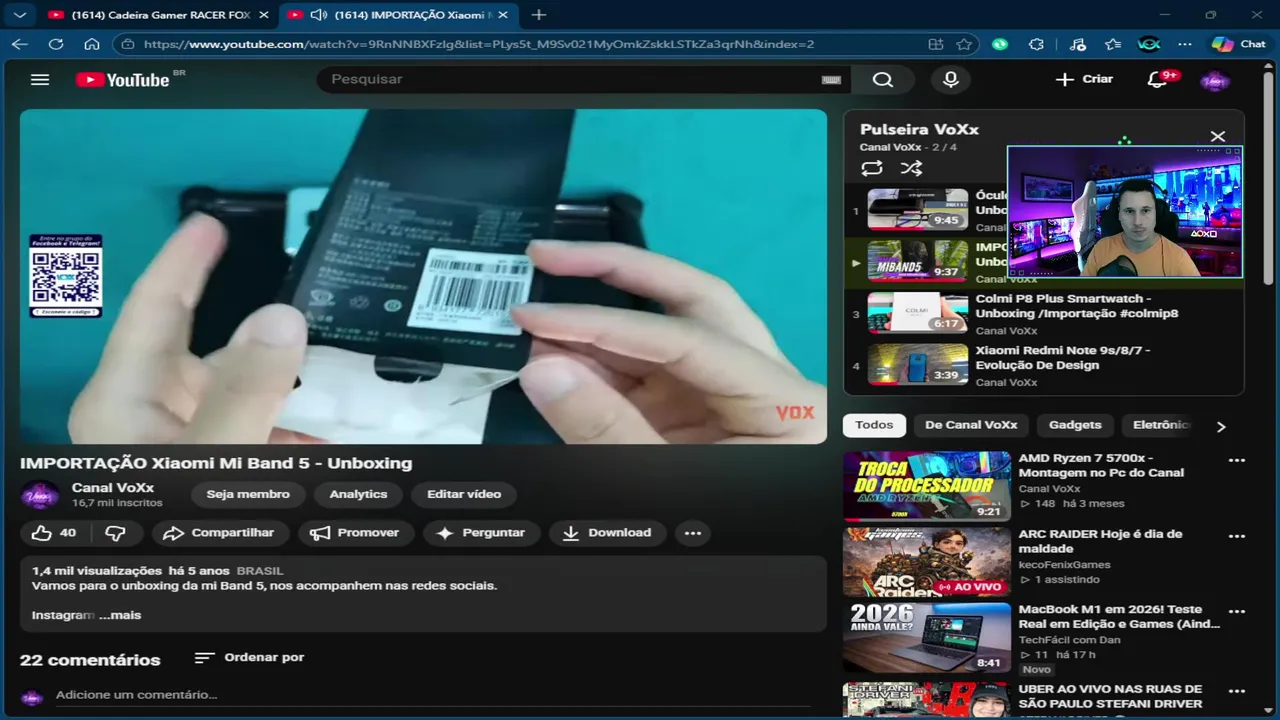This screenshot has width=1280, height=720.
Task: Open the browser home page icon
Action: tap(92, 44)
